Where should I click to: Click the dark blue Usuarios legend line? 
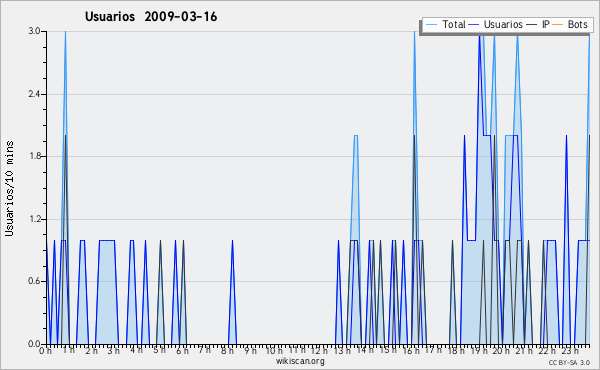474,25
